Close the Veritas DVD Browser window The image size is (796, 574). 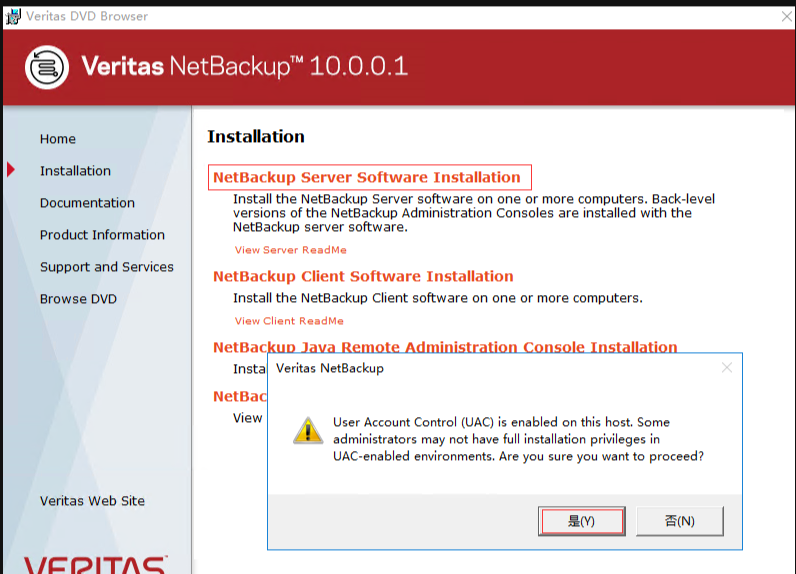point(786,17)
